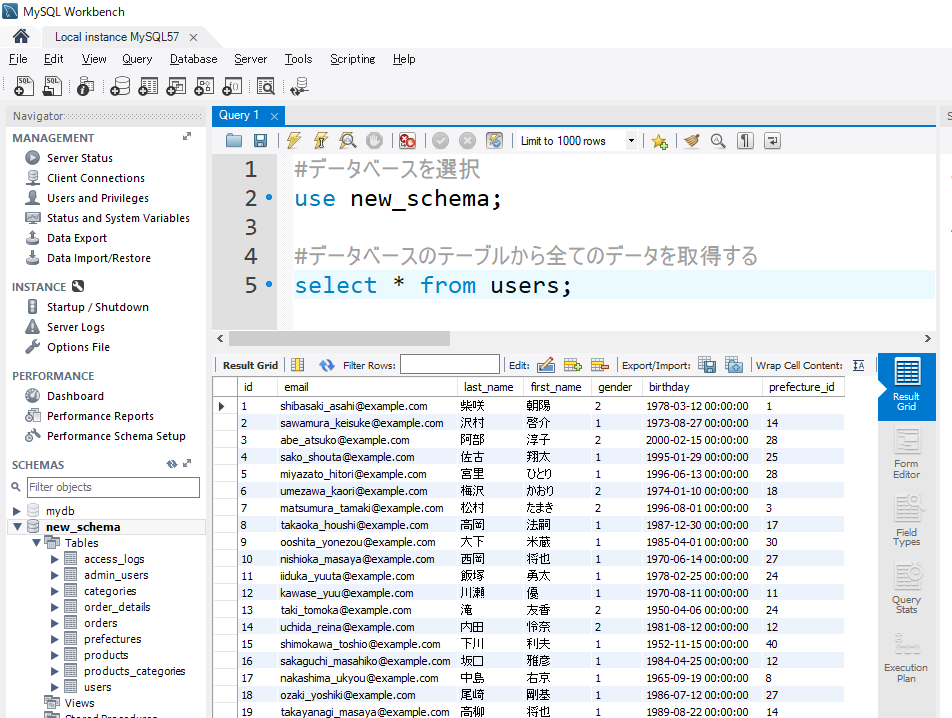Expand the prefectures table
The width and height of the screenshot is (952, 718).
point(55,639)
